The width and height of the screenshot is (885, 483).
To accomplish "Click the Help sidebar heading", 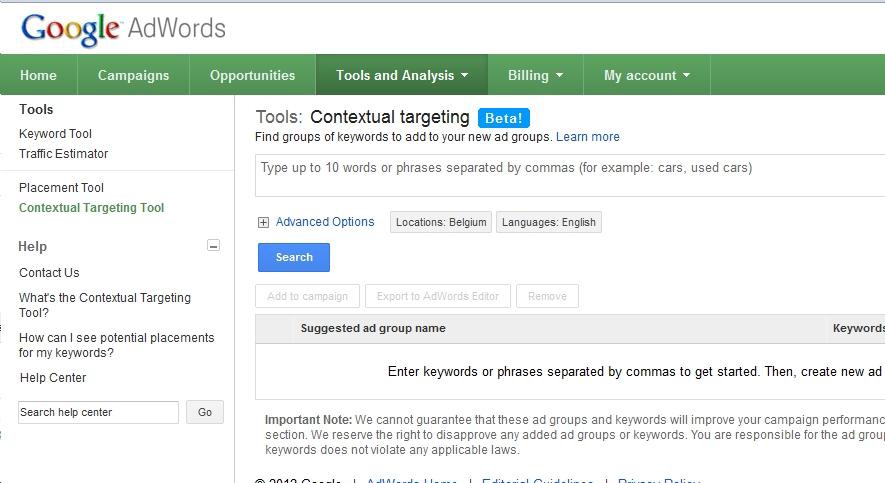I will [33, 247].
